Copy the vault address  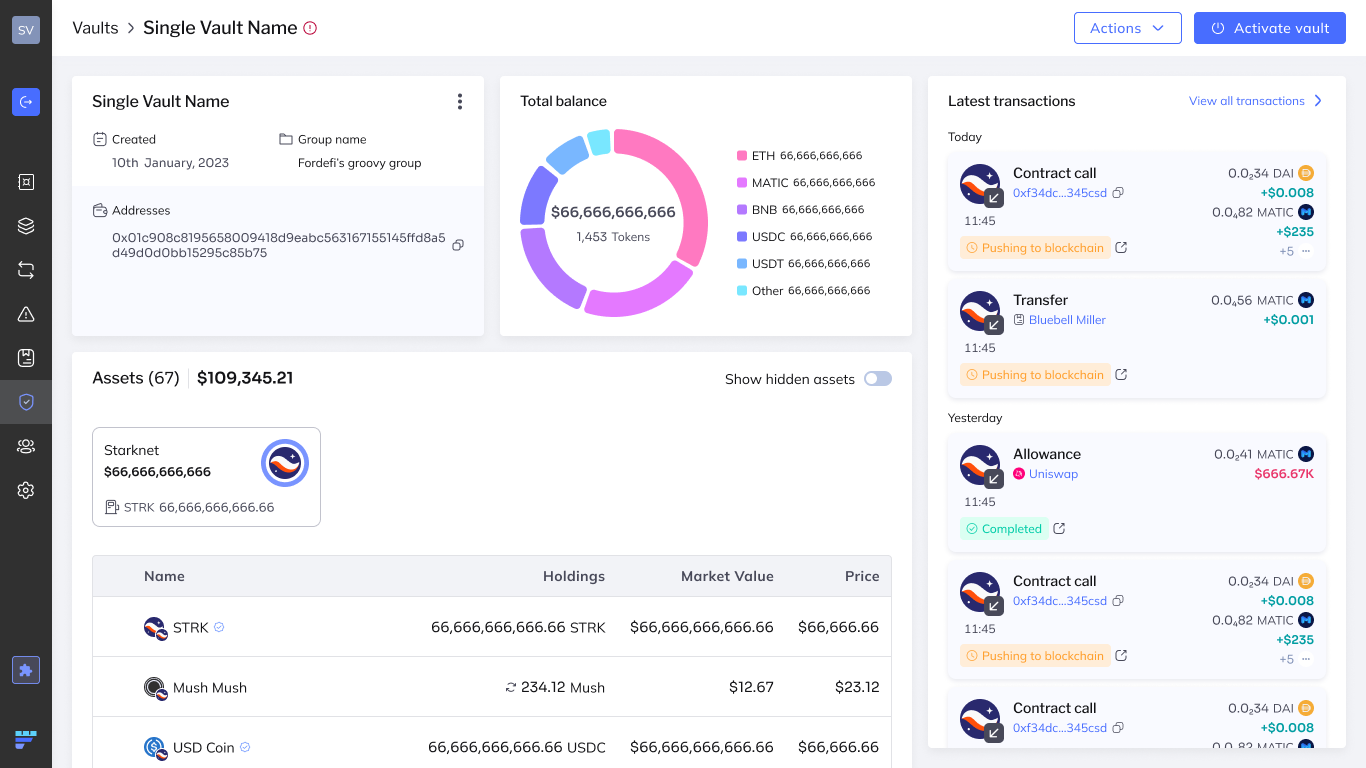click(458, 245)
